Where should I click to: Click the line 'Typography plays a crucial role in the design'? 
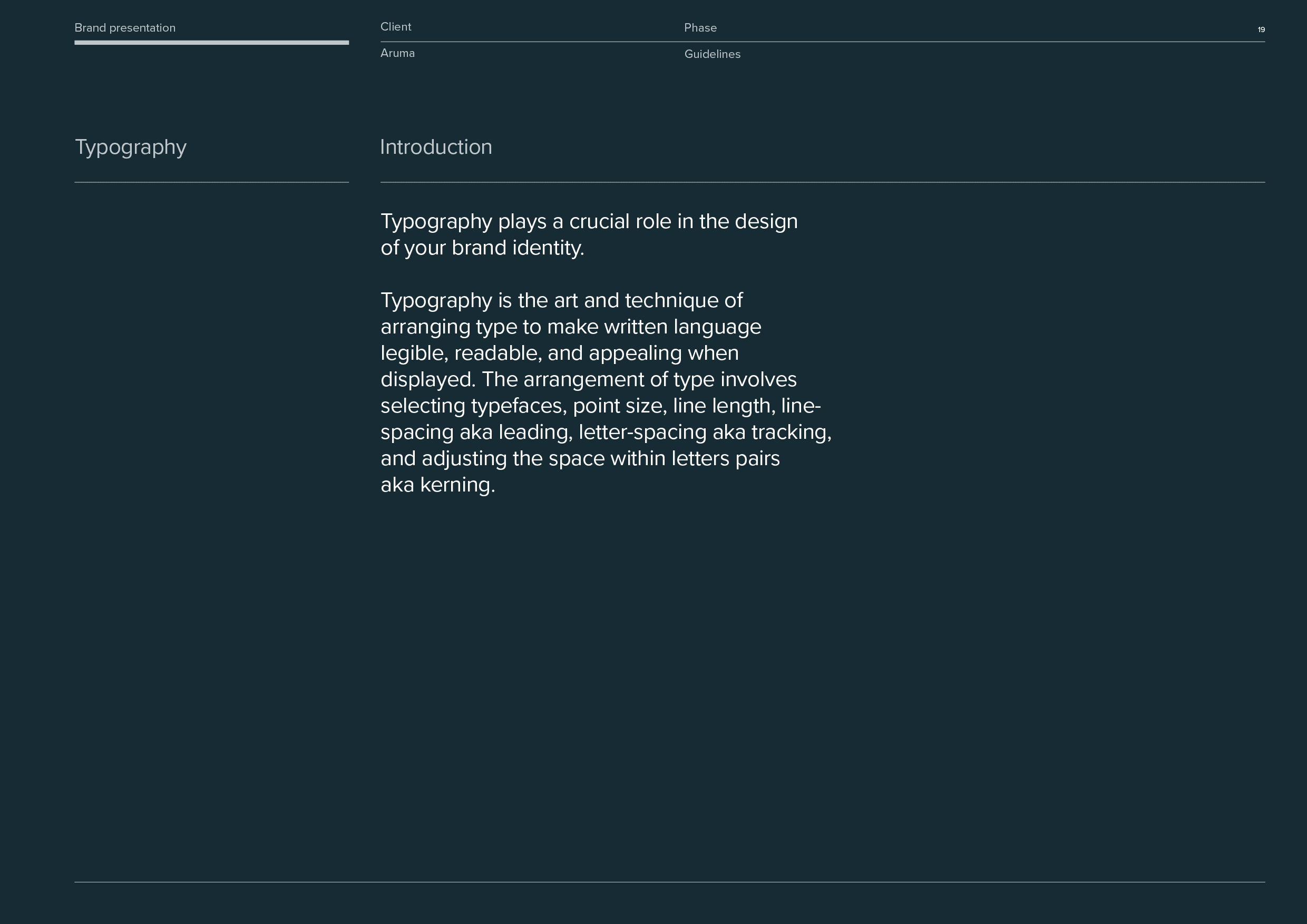click(589, 222)
